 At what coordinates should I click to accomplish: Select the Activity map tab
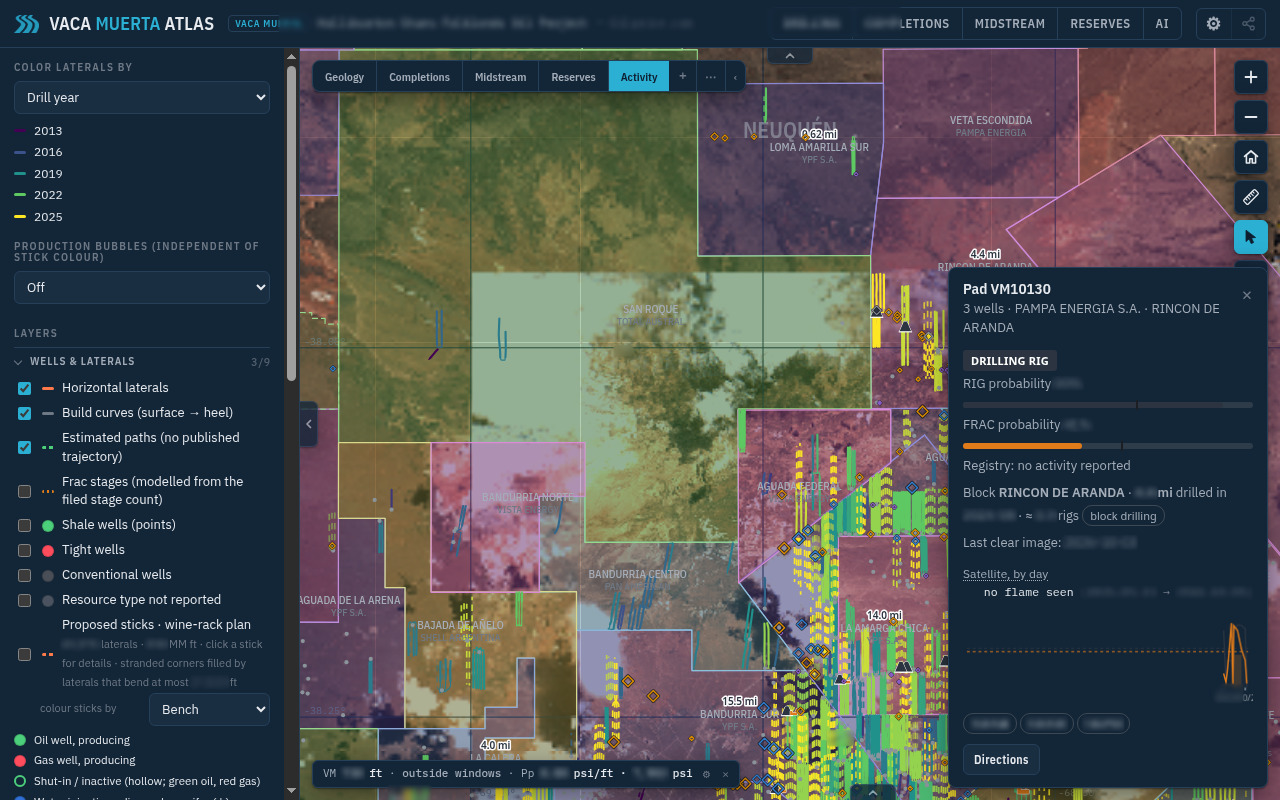pos(639,76)
